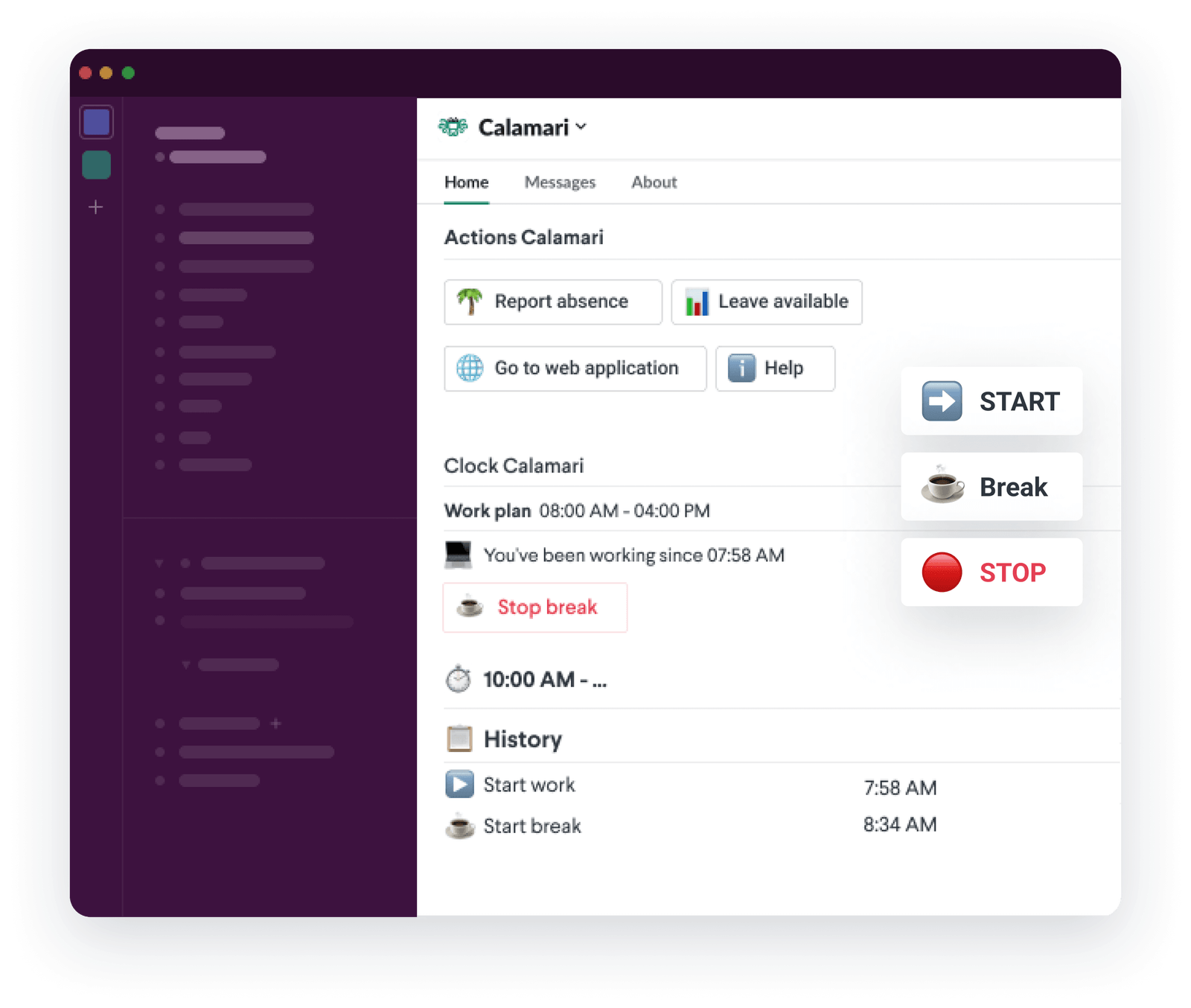1191x1008 pixels.
Task: Click the clipboard icon next to History
Action: (x=459, y=739)
